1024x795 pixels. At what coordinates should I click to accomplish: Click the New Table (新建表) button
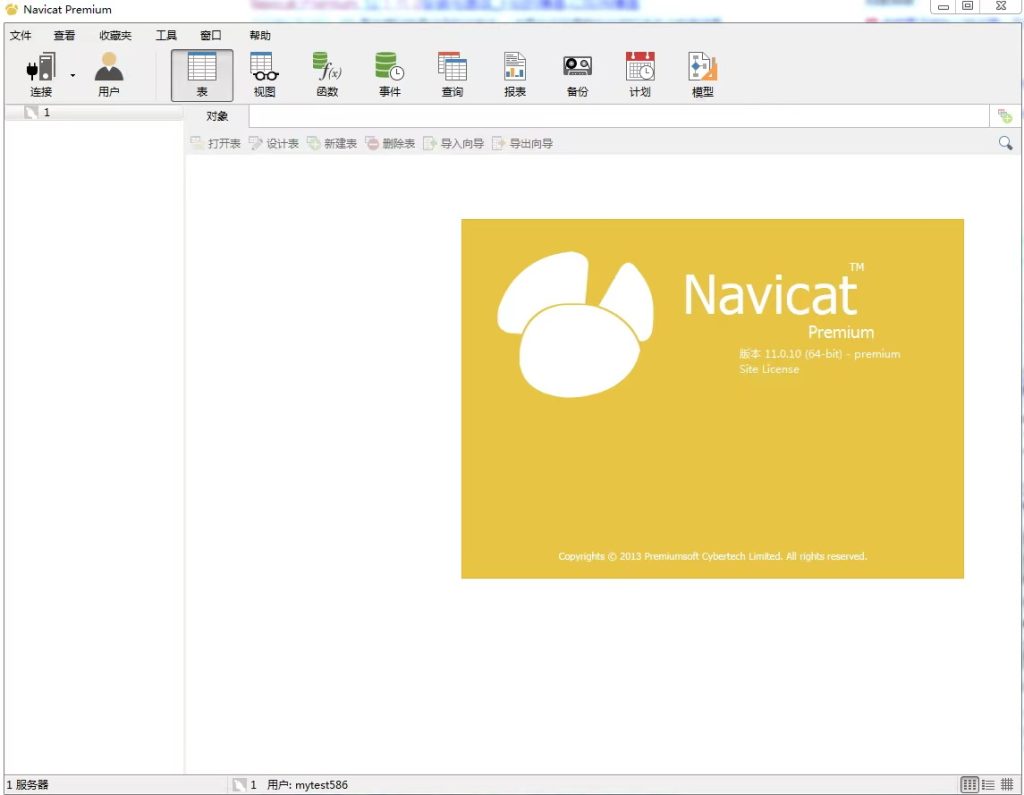[x=332, y=144]
